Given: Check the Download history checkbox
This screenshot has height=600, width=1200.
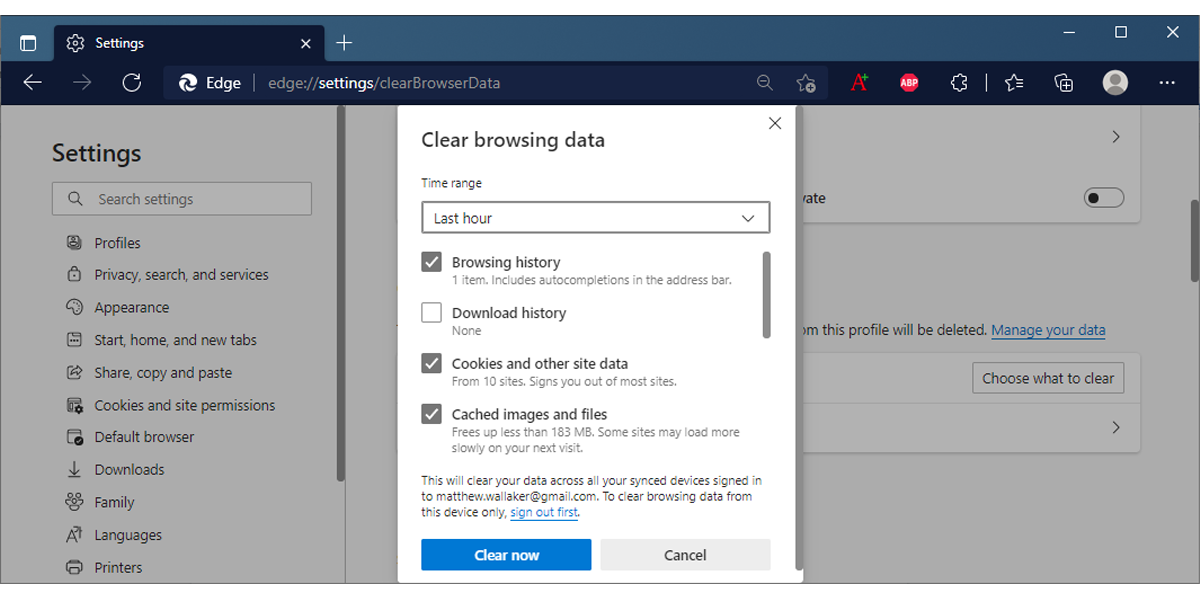Looking at the screenshot, I should (x=431, y=312).
